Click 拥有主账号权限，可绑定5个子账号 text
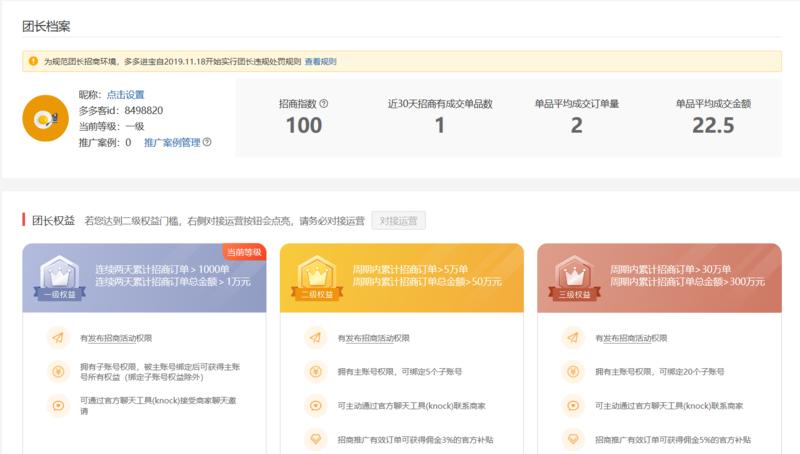Image resolution: width=800 pixels, height=454 pixels. [x=399, y=372]
